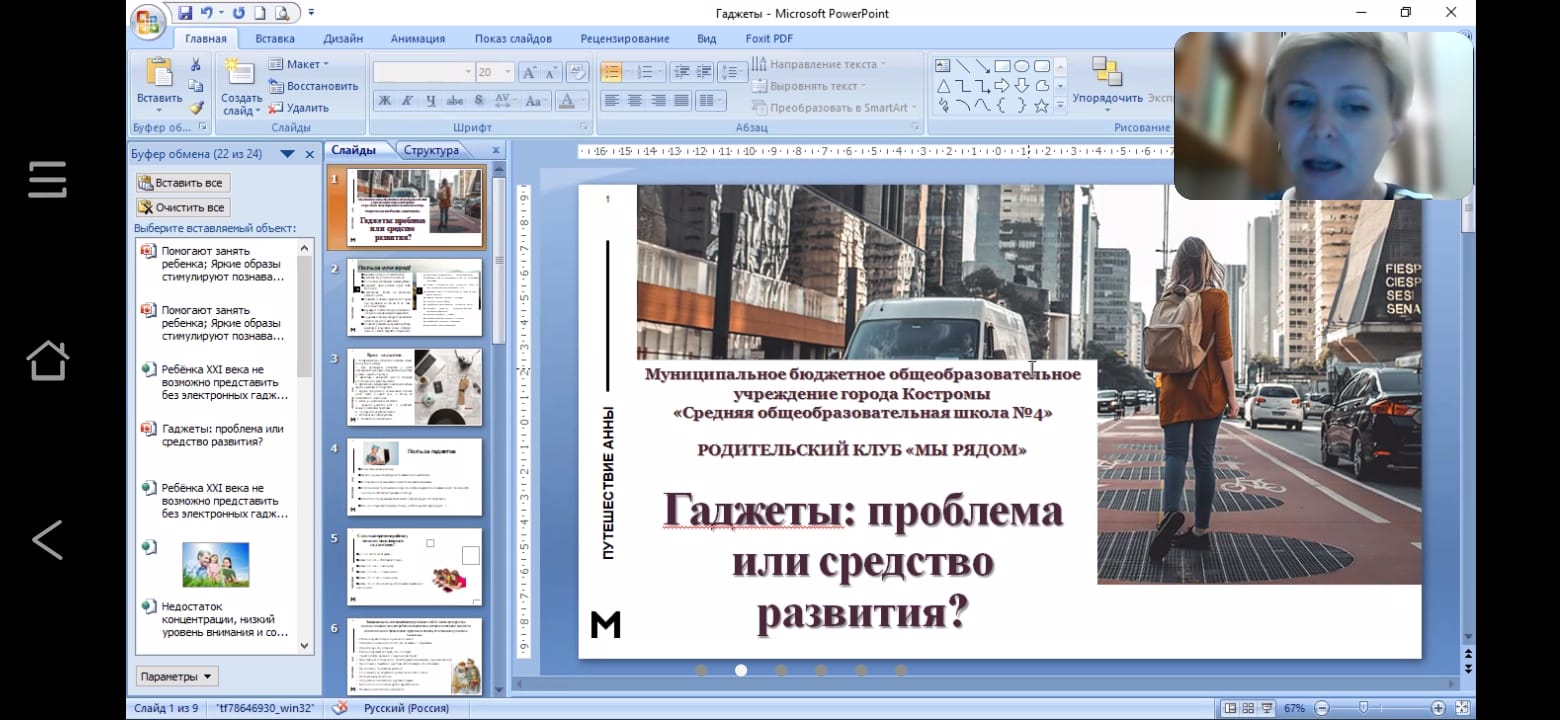Toggle strikethrough abc formatting
Viewport: 1560px width, 720px height.
pos(455,100)
